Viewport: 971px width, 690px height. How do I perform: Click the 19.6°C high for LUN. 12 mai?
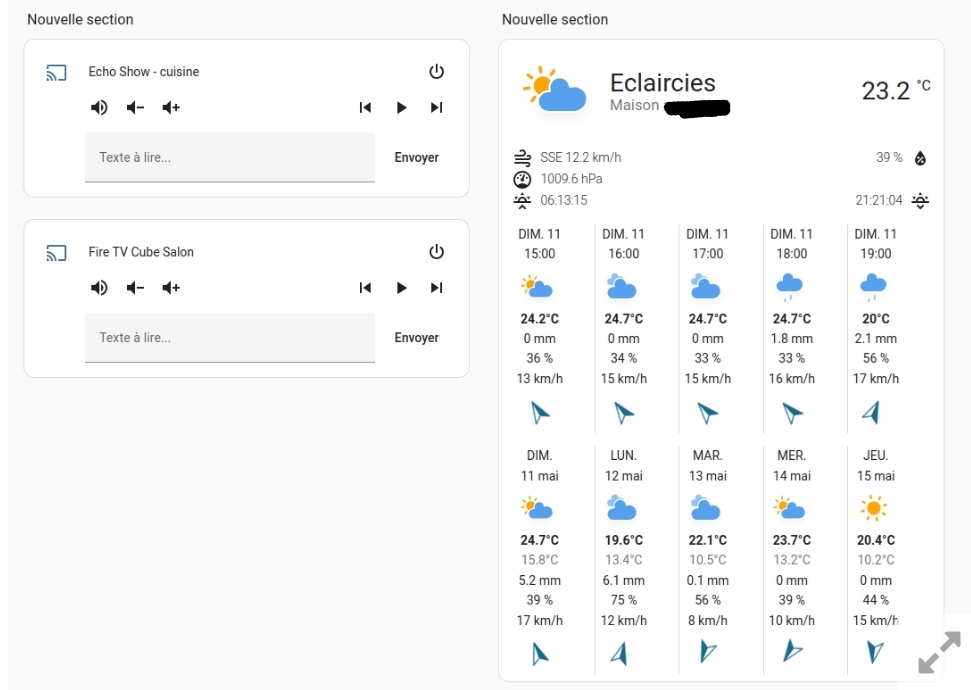[624, 540]
